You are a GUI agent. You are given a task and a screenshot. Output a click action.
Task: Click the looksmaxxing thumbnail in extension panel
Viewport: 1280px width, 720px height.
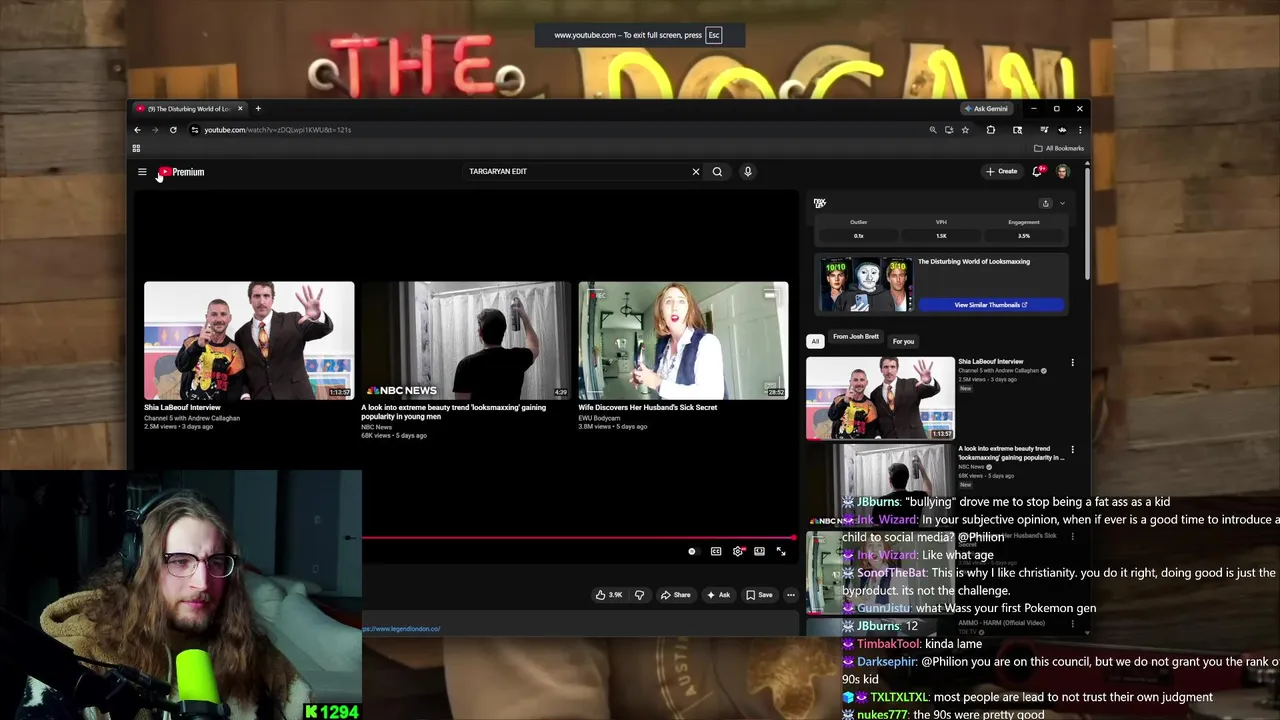[866, 284]
